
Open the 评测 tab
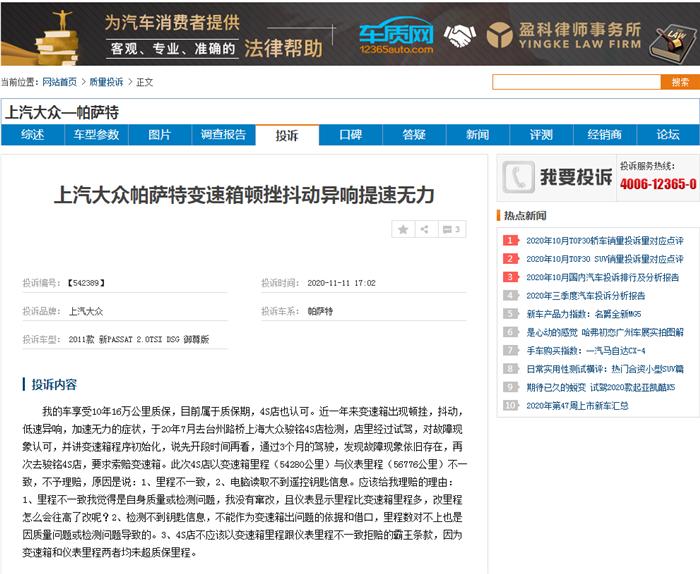541,135
